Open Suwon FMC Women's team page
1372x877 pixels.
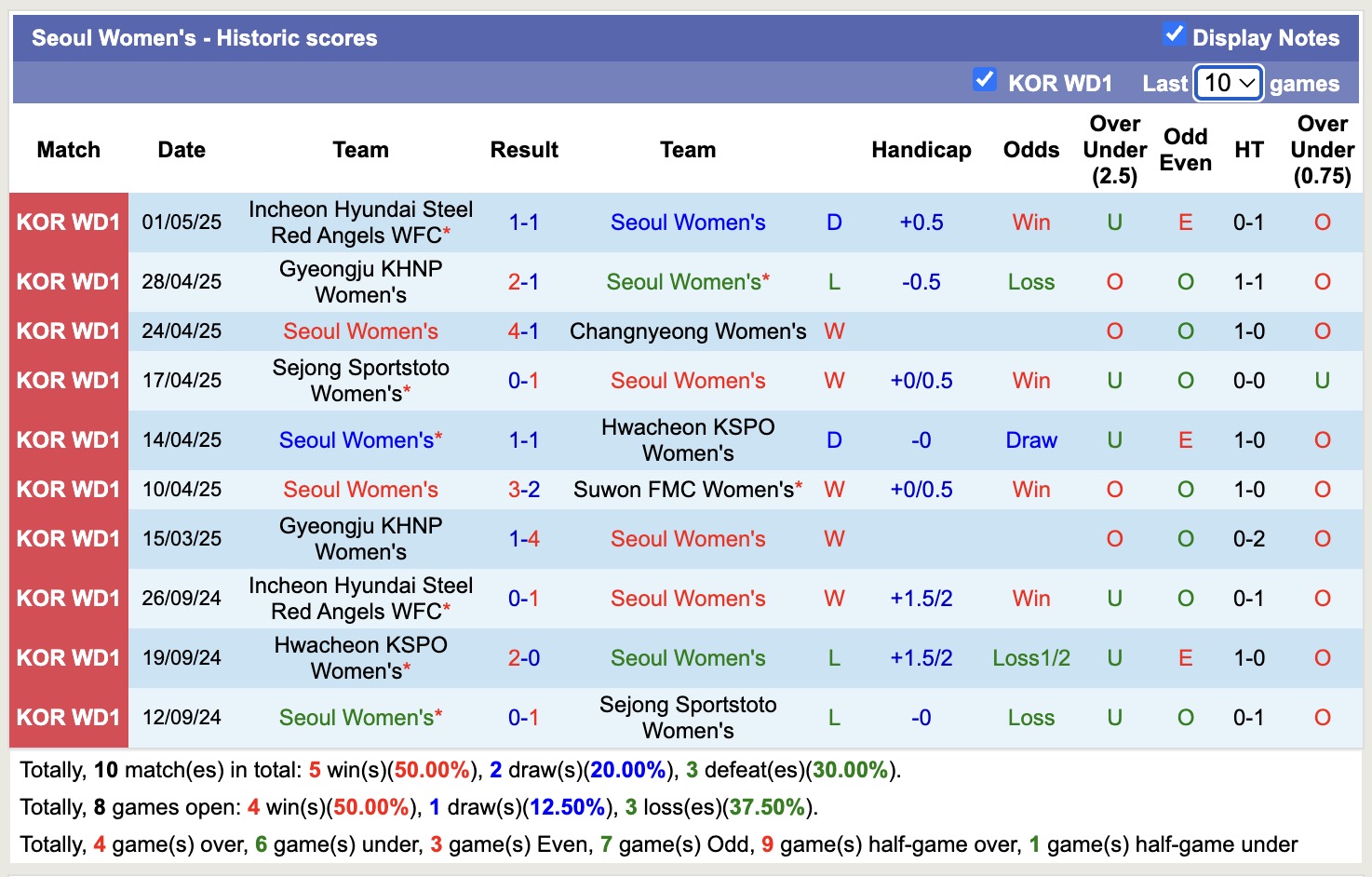pyautogui.click(x=688, y=488)
